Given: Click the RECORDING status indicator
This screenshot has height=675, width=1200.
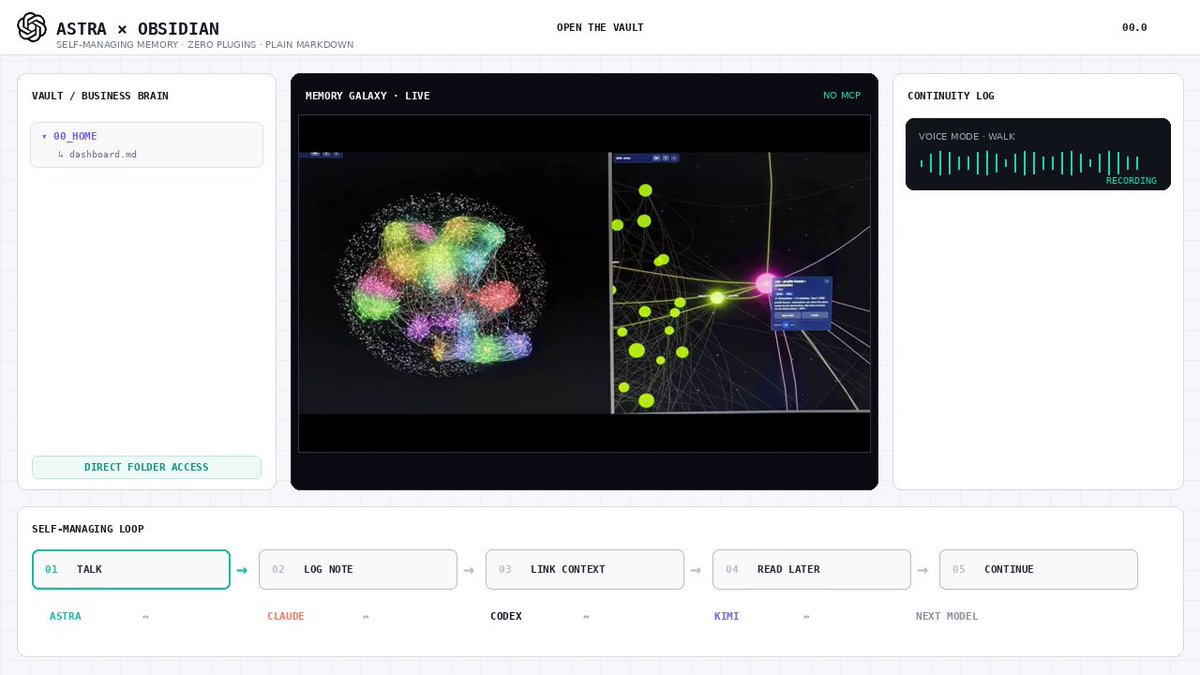Looking at the screenshot, I should coord(1131,181).
